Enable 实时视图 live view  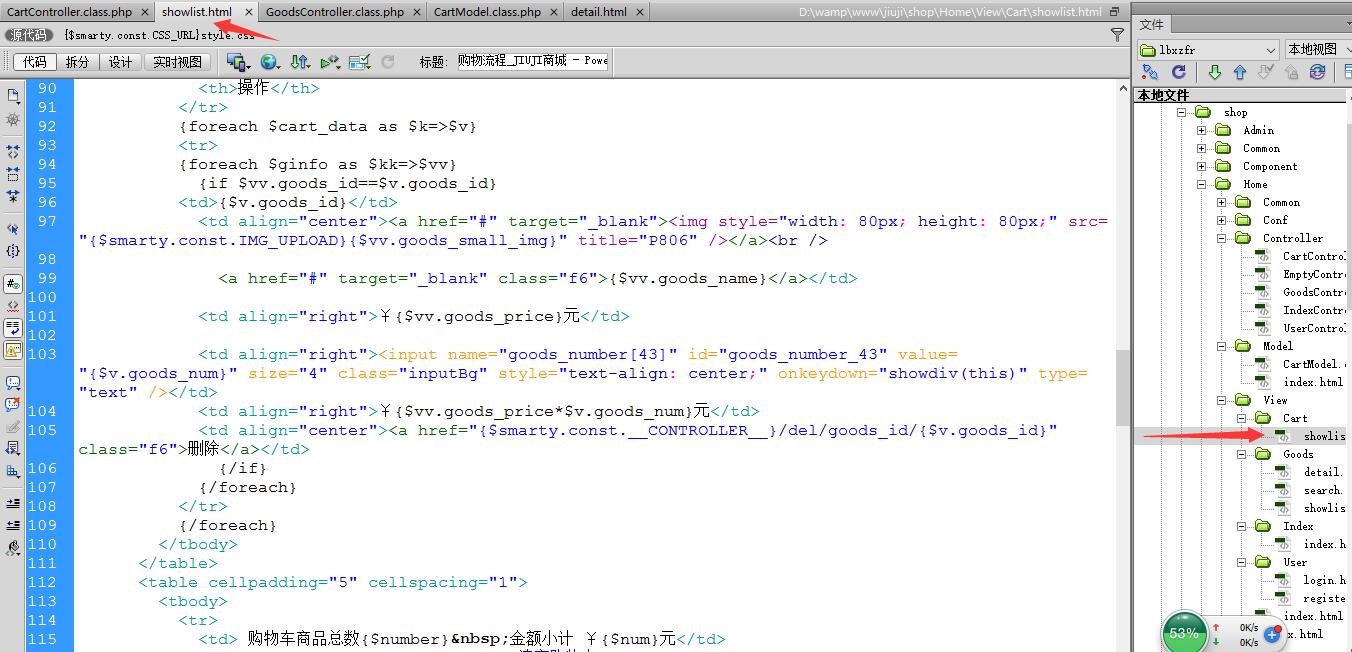tap(177, 61)
